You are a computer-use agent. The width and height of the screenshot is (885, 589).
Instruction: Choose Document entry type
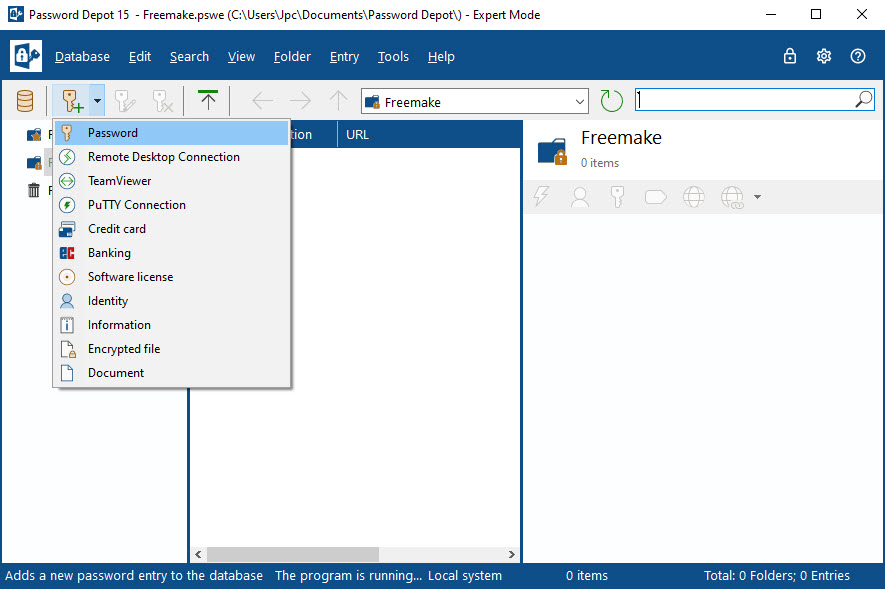click(x=172, y=372)
